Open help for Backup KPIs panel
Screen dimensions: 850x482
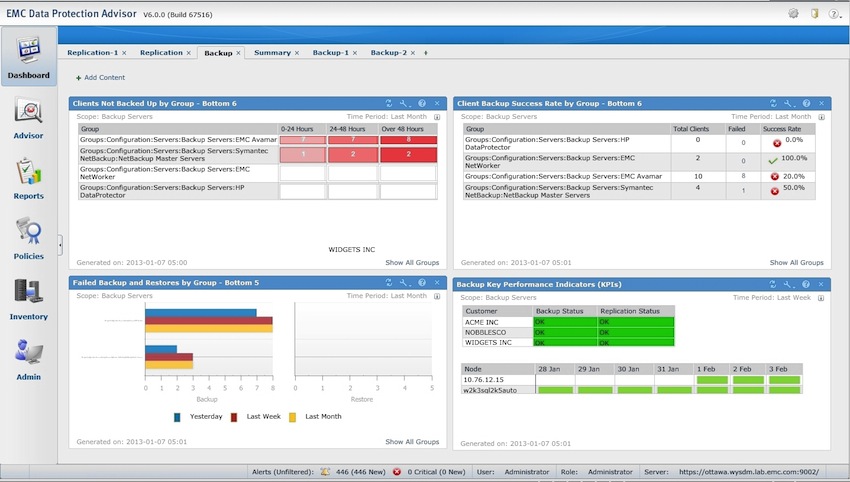(x=806, y=284)
